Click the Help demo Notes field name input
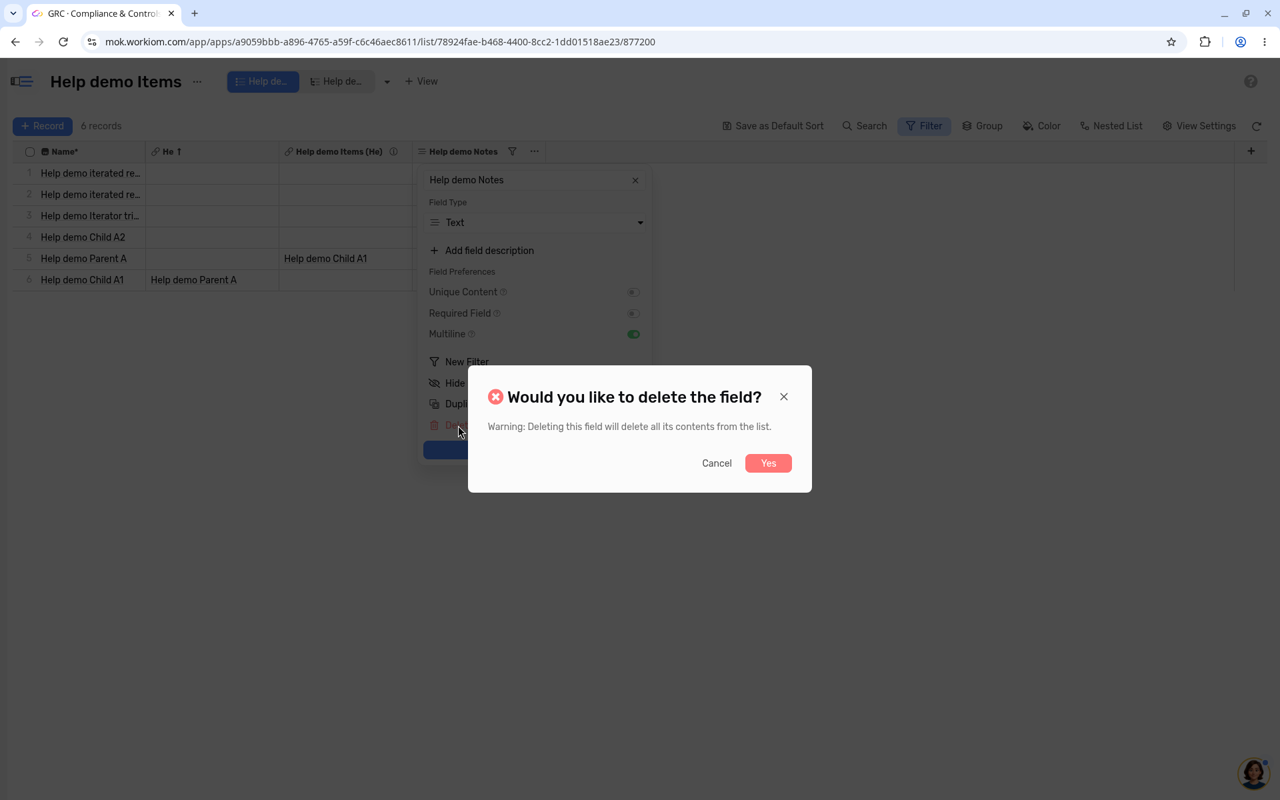Viewport: 1280px width, 800px height. click(x=526, y=180)
